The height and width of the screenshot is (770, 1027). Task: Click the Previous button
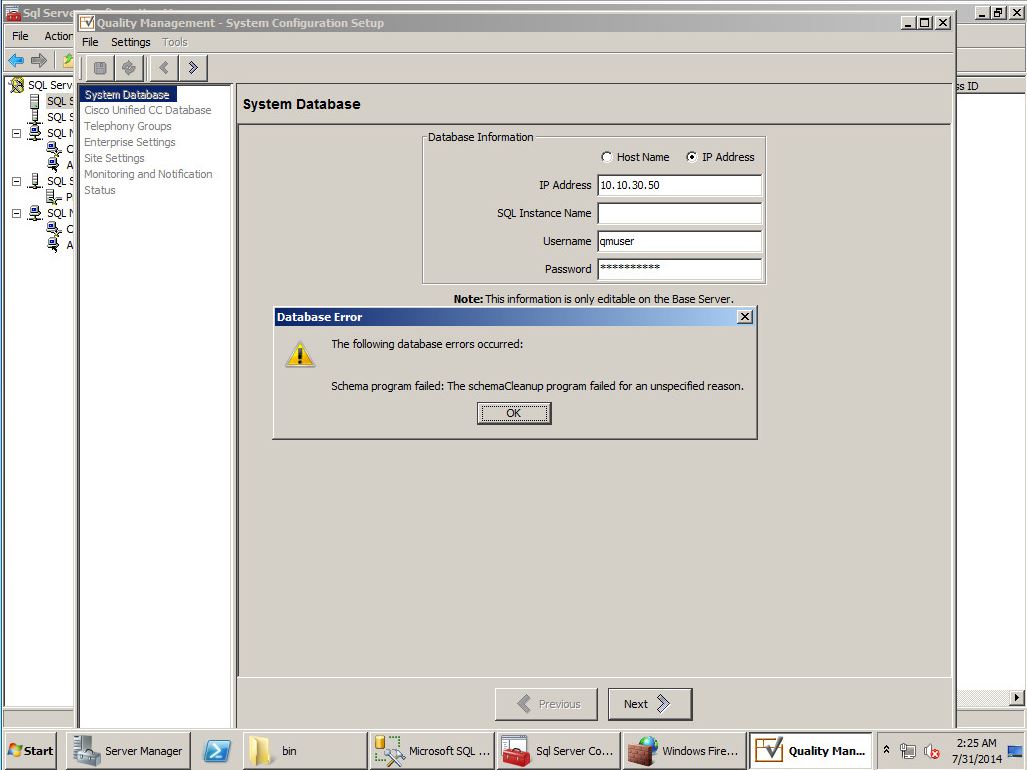pyautogui.click(x=546, y=704)
